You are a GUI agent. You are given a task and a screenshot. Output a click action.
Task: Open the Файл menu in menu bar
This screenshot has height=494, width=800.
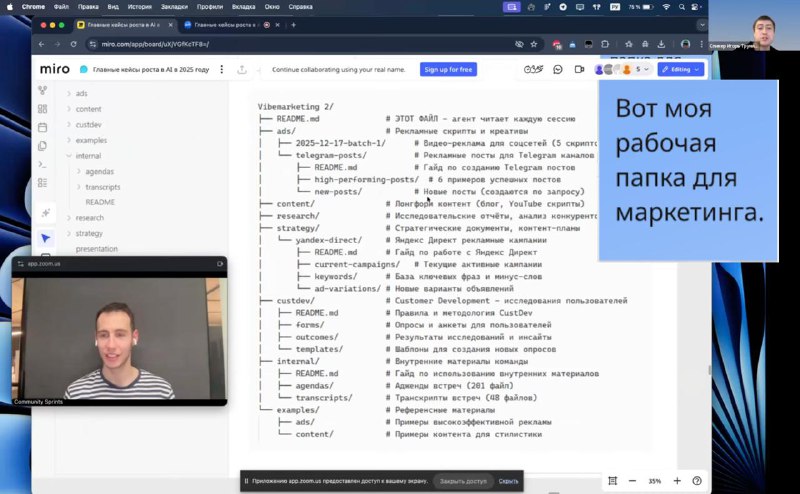pyautogui.click(x=61, y=7)
